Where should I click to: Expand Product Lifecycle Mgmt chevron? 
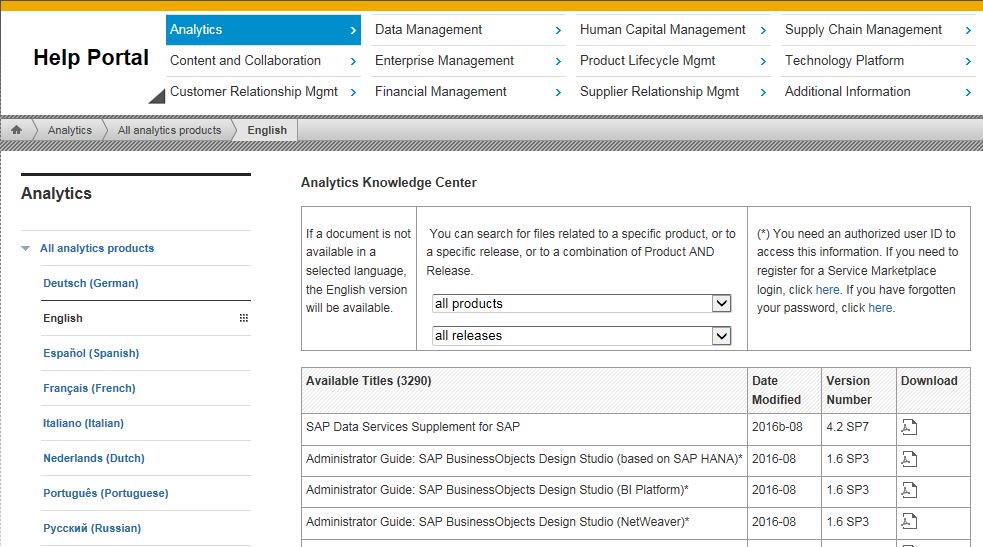763,61
